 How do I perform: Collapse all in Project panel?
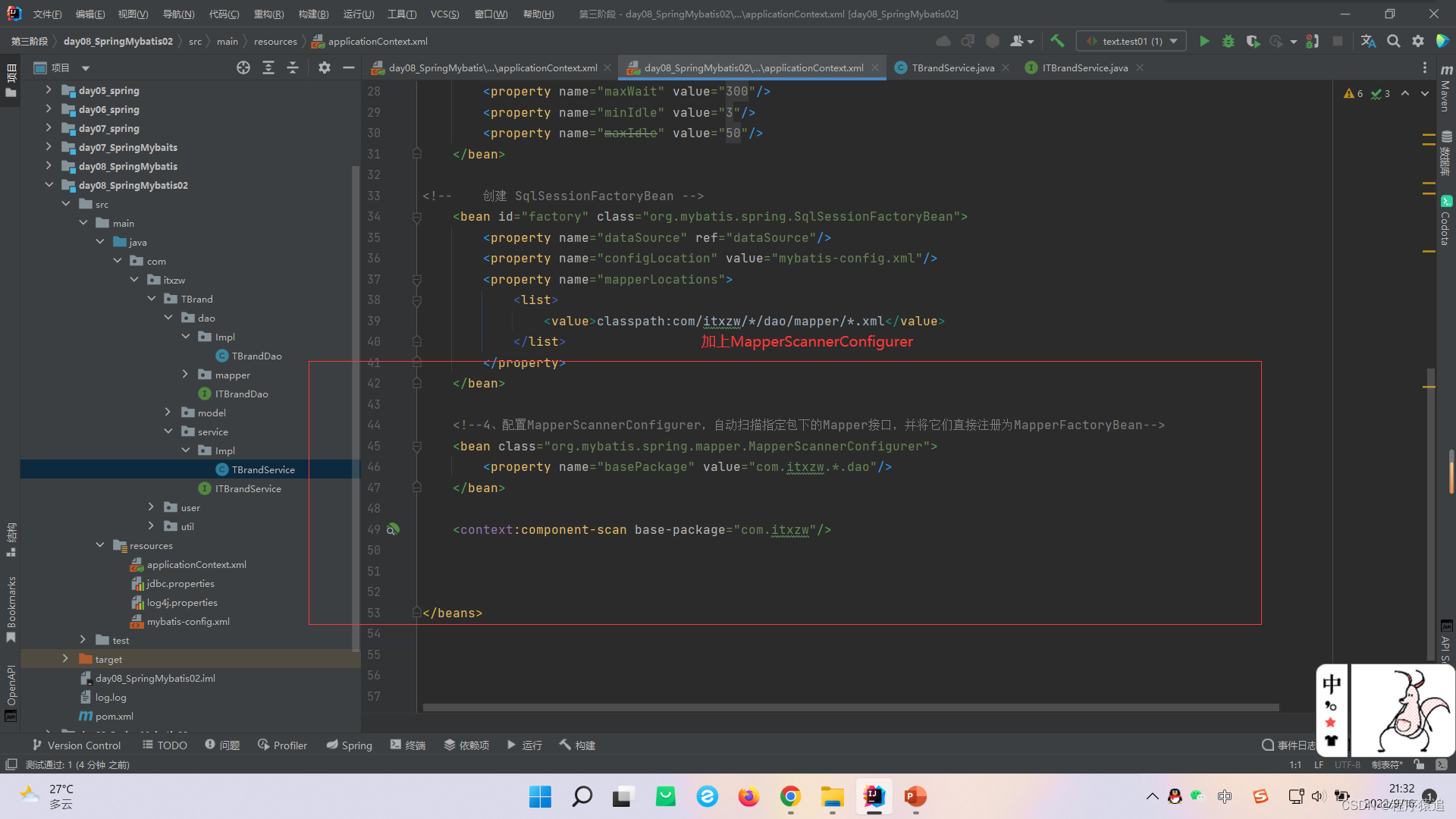293,68
